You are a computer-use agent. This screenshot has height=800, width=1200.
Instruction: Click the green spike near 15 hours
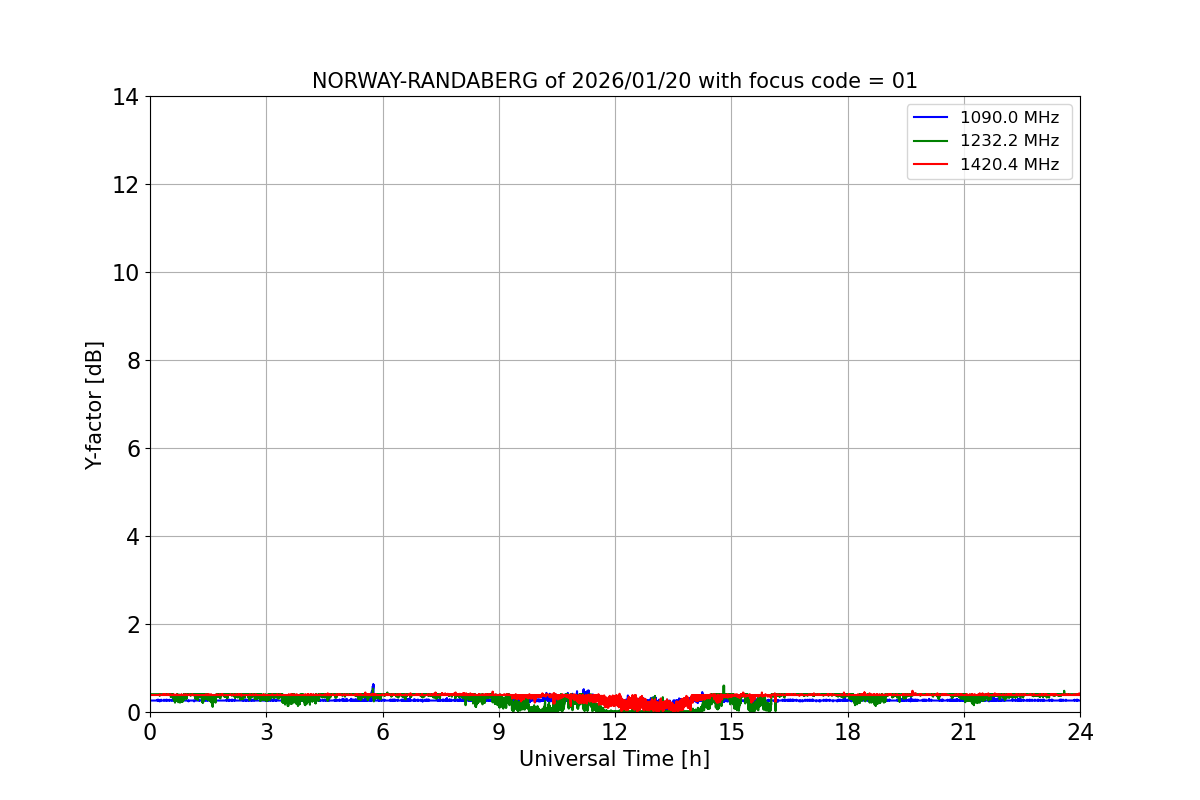pos(724,689)
